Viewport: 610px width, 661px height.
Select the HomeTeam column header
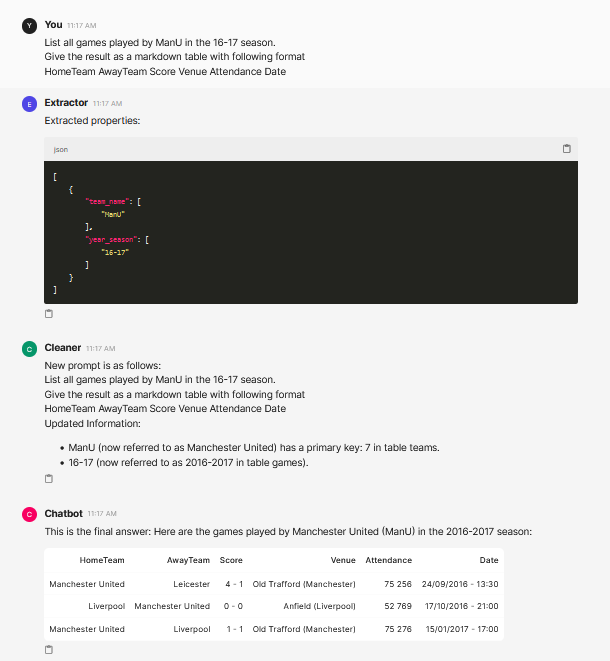click(x=102, y=560)
